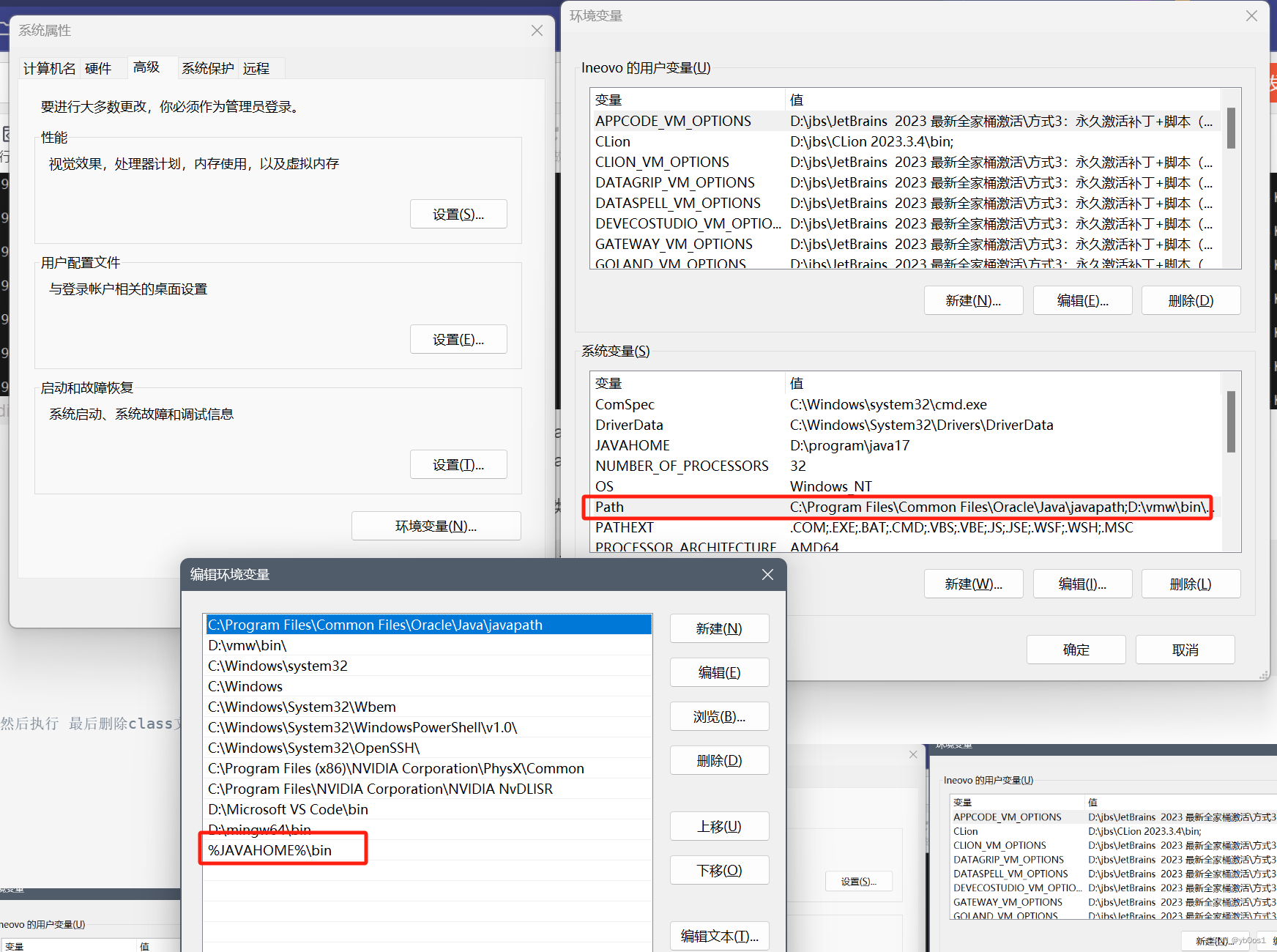The image size is (1277, 952).
Task: Click 浏览(B) in 编辑环境变量 dialog
Action: (x=719, y=716)
